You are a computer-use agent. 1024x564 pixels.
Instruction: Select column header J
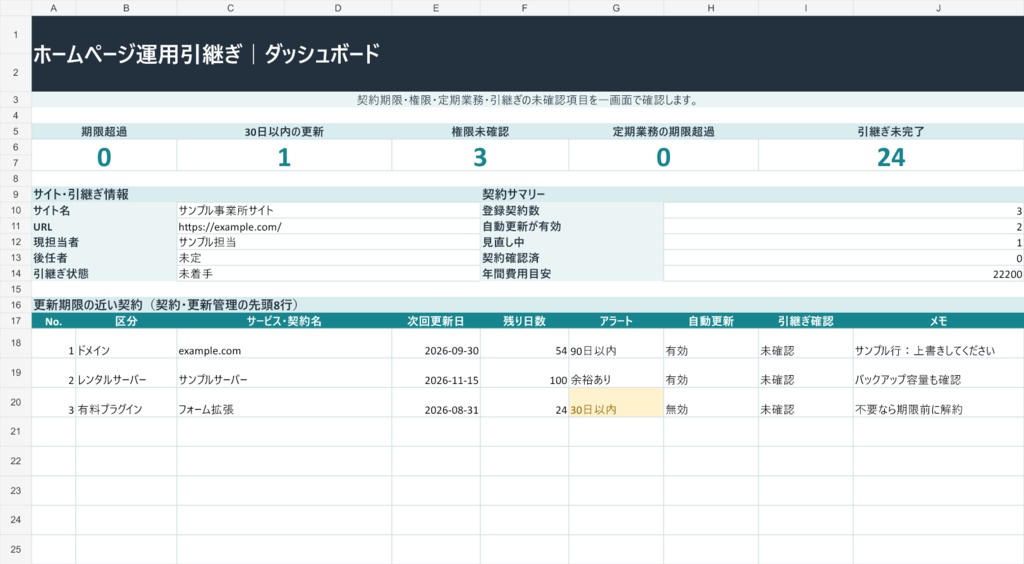[x=938, y=8]
